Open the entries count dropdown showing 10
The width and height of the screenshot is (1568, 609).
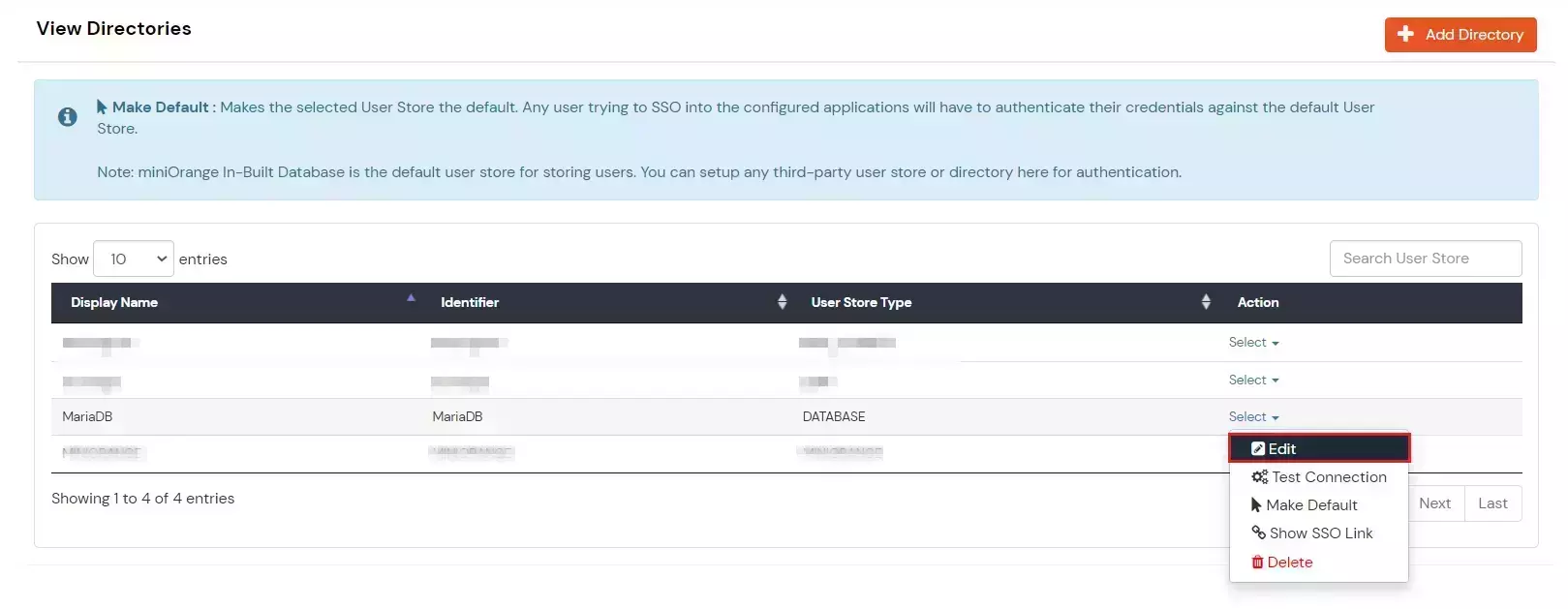[x=134, y=259]
